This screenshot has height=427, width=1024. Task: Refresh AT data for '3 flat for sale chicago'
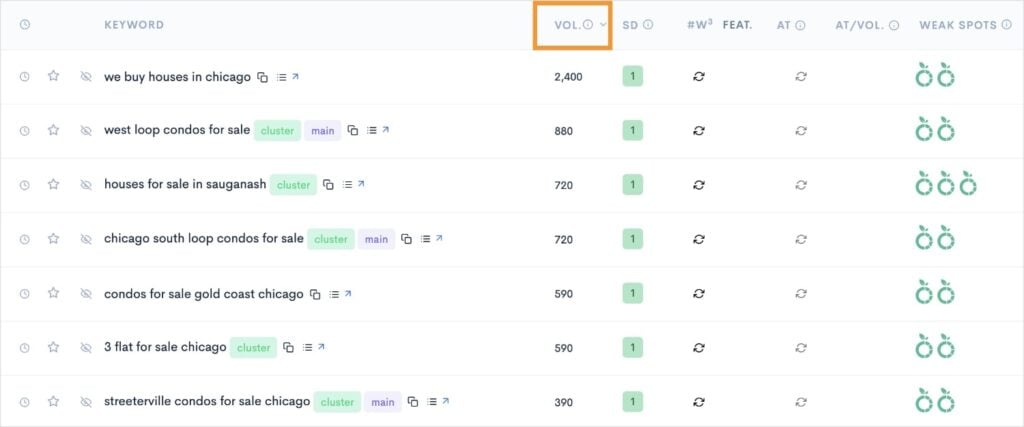801,347
